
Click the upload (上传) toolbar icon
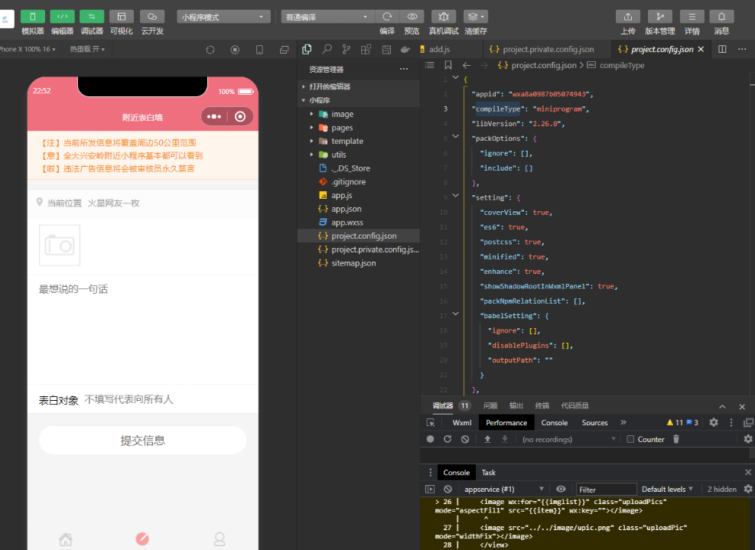click(627, 17)
